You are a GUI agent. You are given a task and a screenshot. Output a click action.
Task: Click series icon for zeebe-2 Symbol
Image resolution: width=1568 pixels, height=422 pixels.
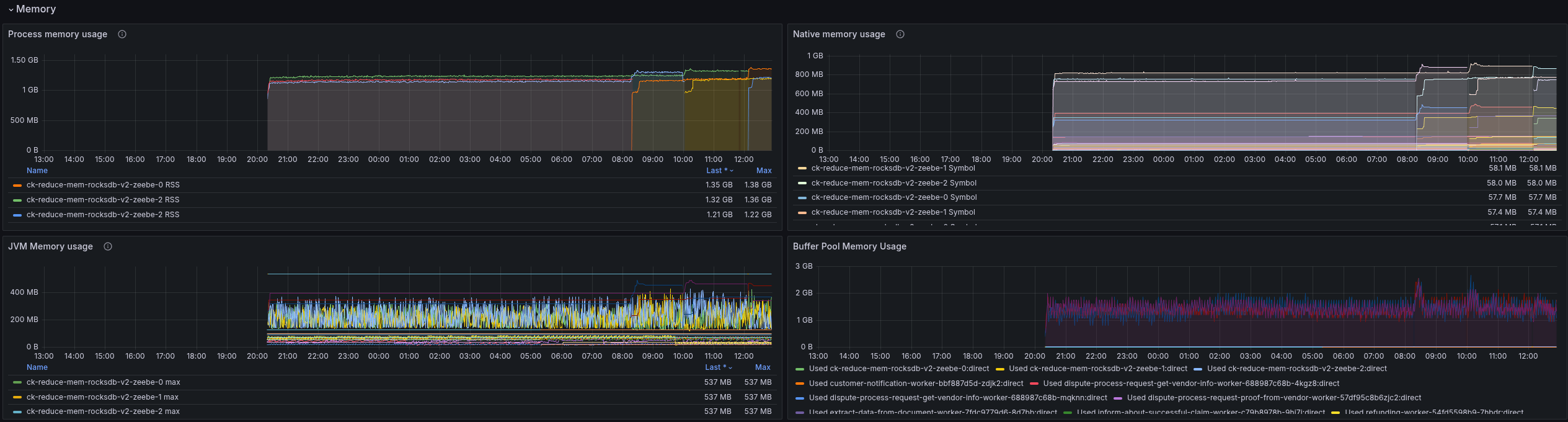point(802,183)
